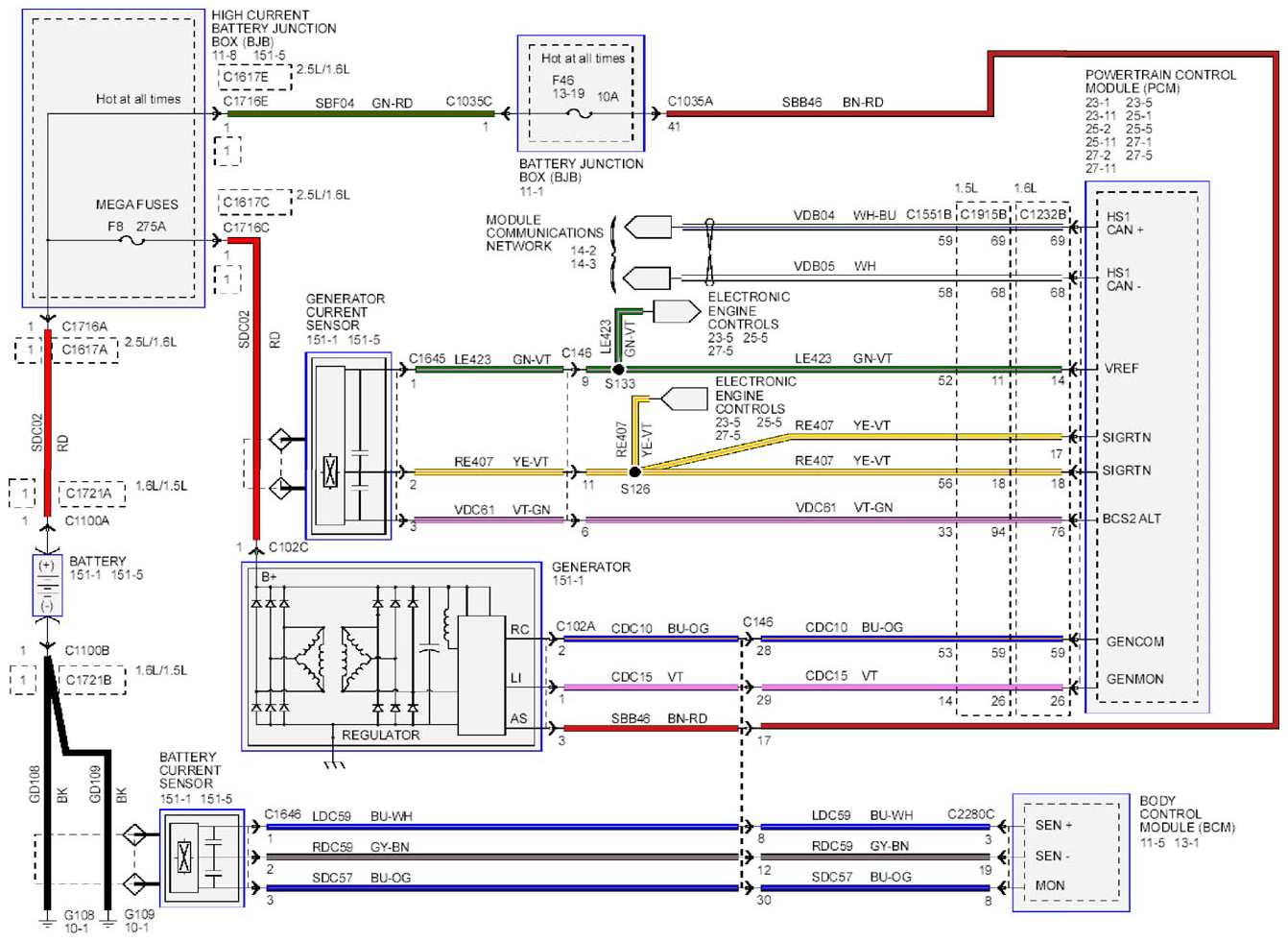The image size is (1288, 942).
Task: Click connector label C1100B
Action: pyautogui.click(x=87, y=650)
